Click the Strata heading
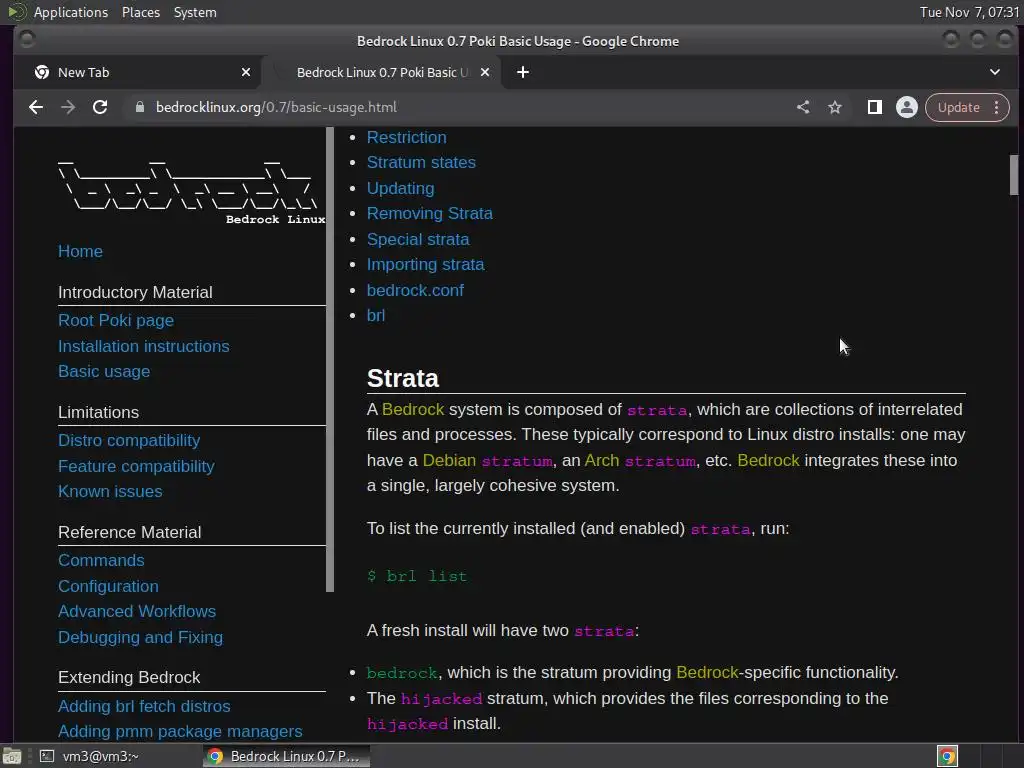The height and width of the screenshot is (768, 1024). (x=403, y=379)
